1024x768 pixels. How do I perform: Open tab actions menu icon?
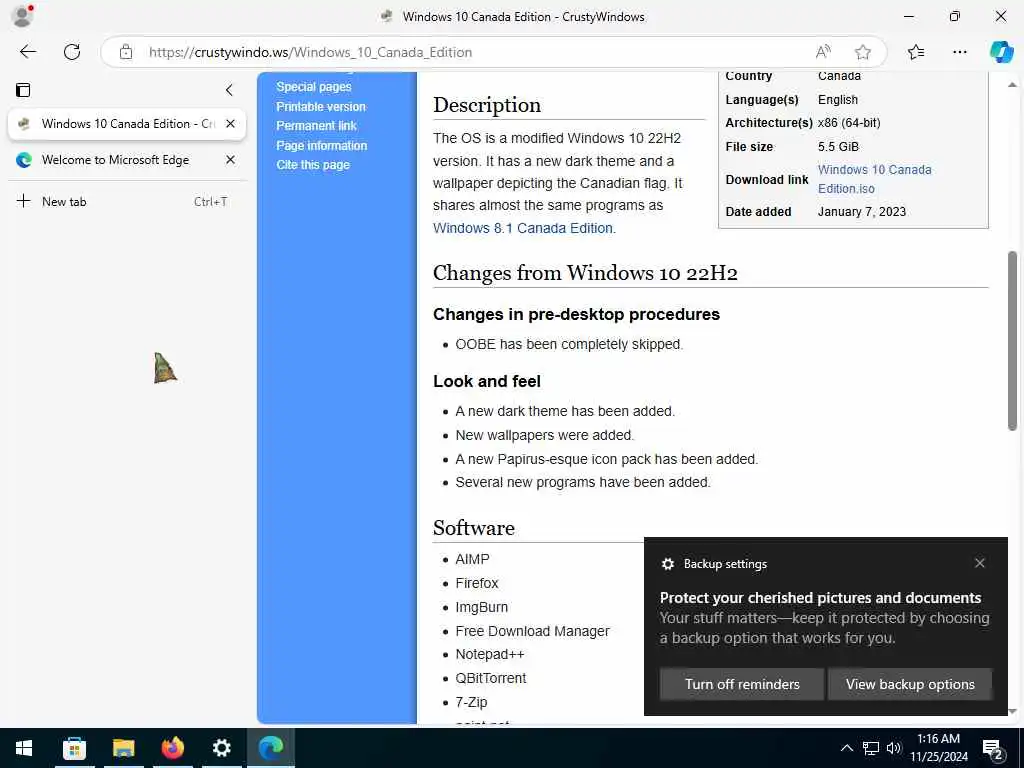(x=23, y=89)
